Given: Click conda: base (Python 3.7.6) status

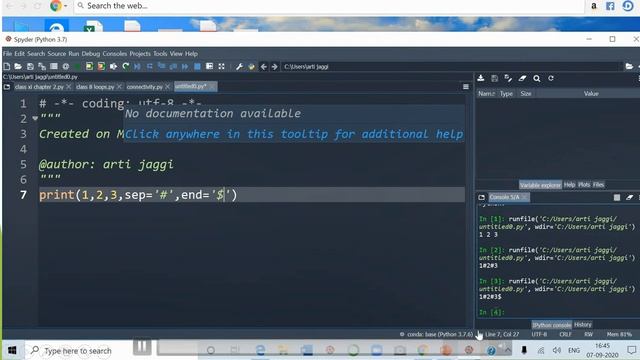Looking at the screenshot, I should click(x=436, y=334).
